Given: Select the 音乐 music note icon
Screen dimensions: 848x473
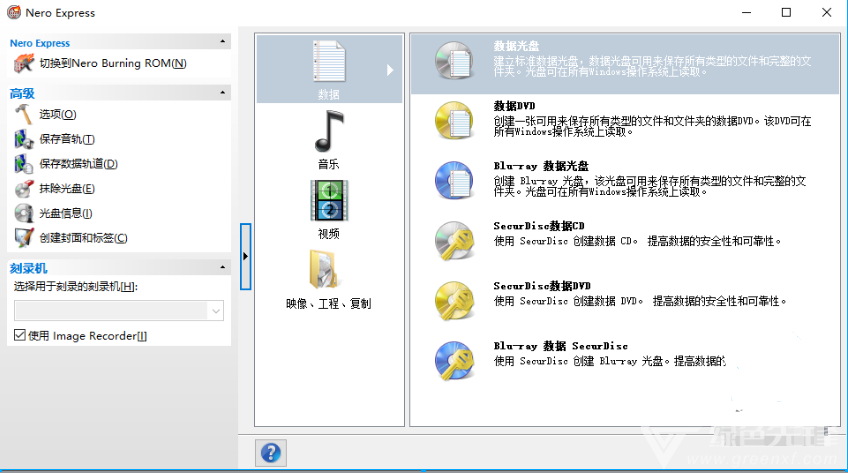Looking at the screenshot, I should pos(329,131).
